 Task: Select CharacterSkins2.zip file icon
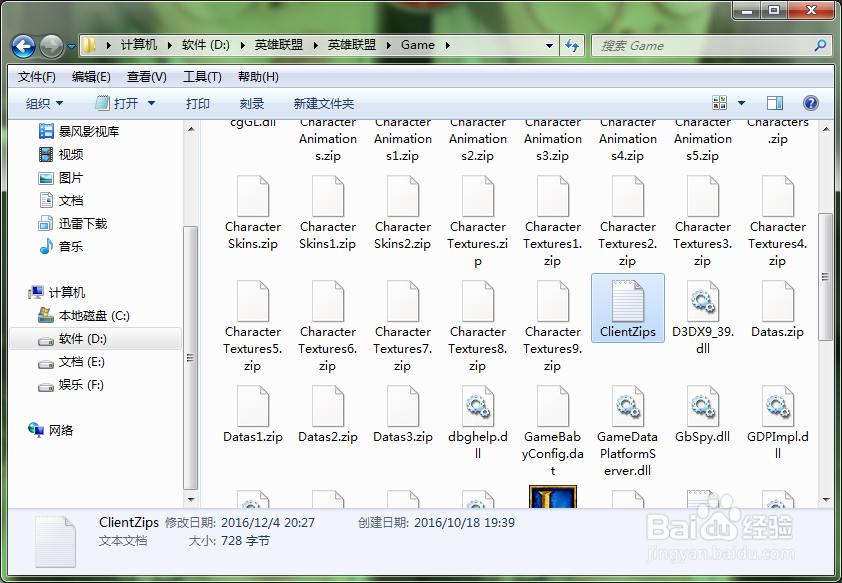click(403, 196)
